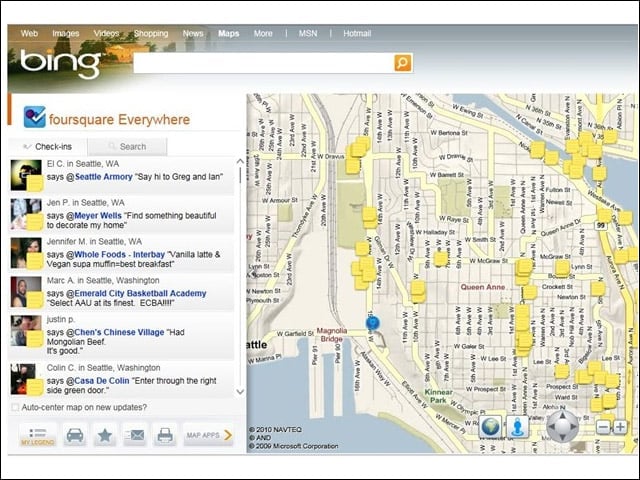
Task: Click the star favorites icon
Action: click(105, 435)
